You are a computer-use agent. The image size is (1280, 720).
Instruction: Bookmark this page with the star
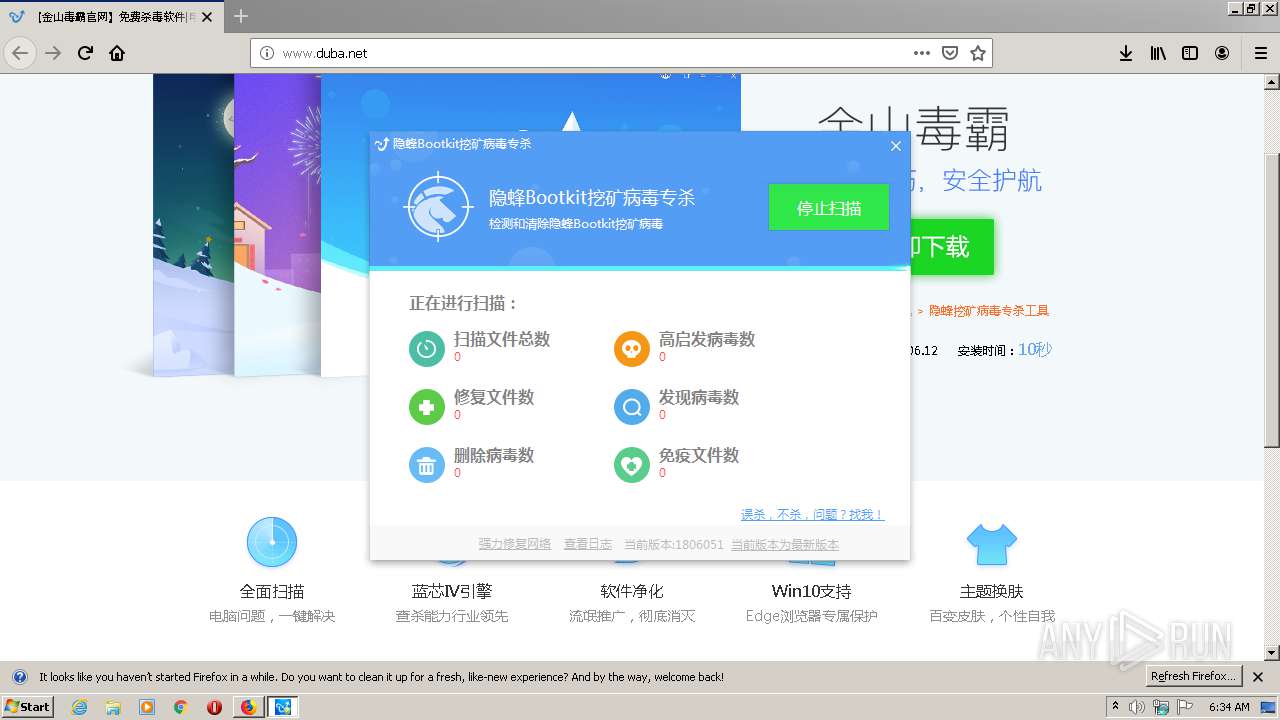[x=978, y=53]
